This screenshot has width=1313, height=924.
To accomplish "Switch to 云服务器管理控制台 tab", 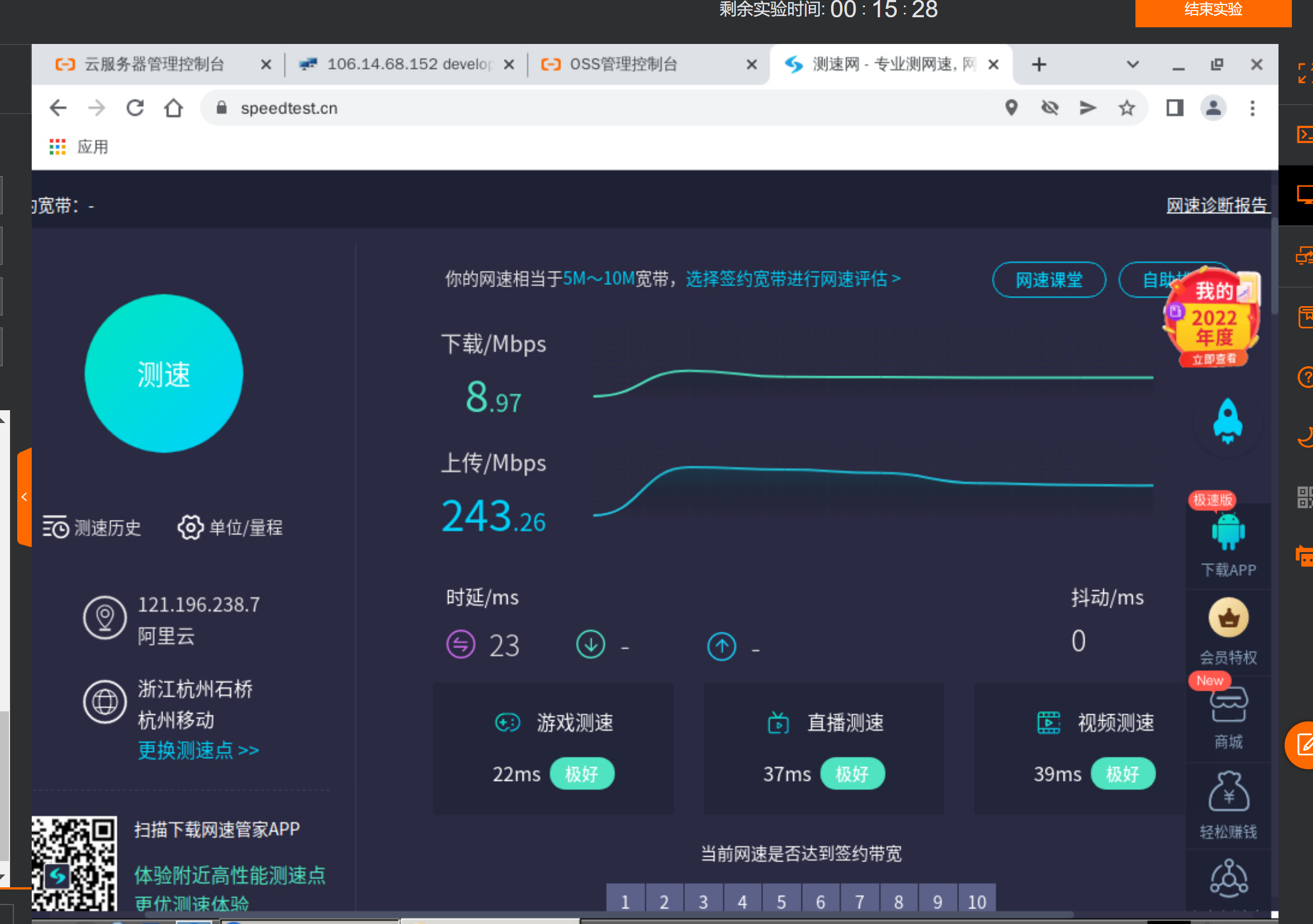I will (x=154, y=65).
